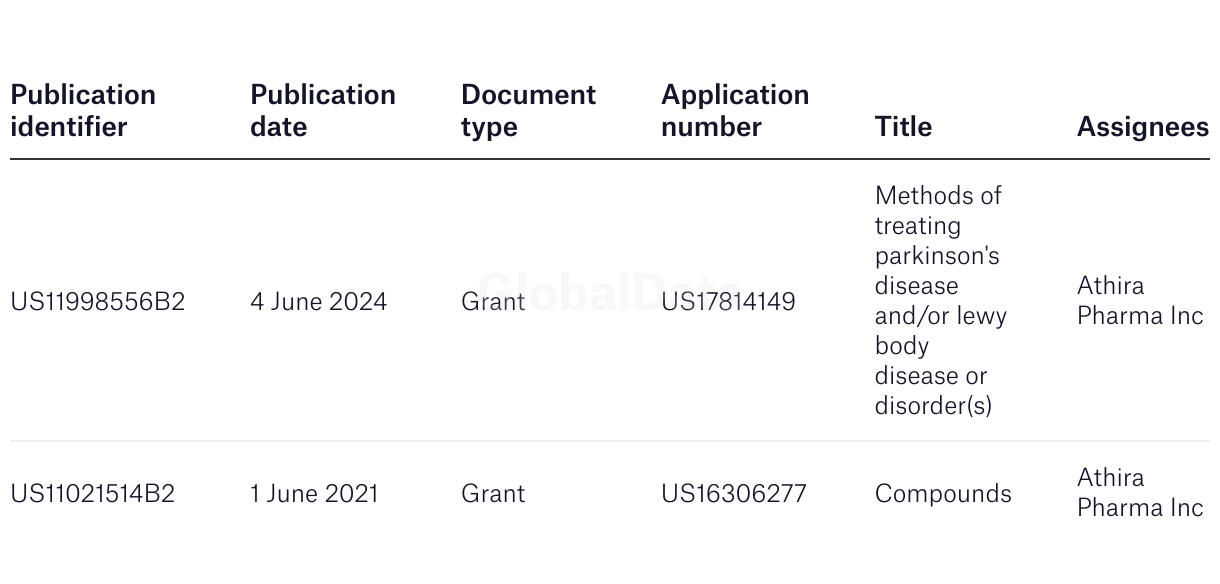
Task: Open the Compounds patent title
Action: (943, 493)
